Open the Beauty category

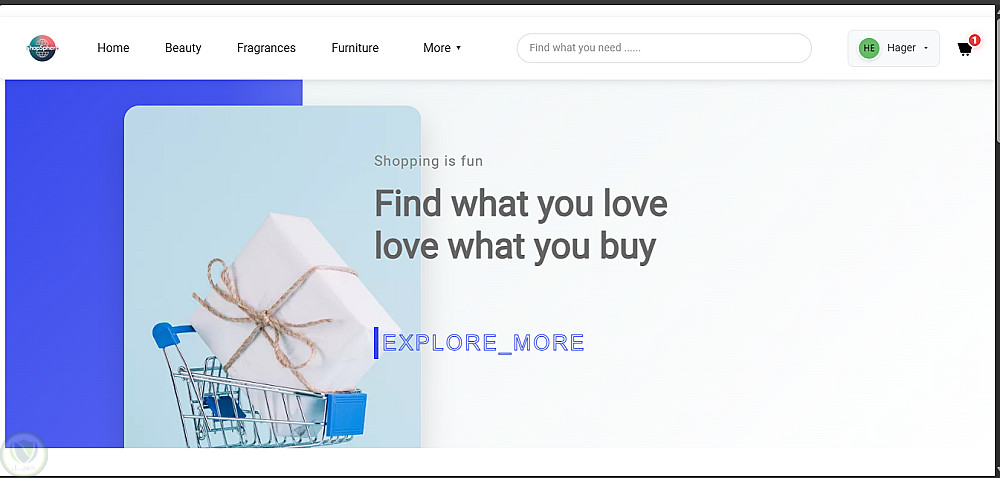183,48
